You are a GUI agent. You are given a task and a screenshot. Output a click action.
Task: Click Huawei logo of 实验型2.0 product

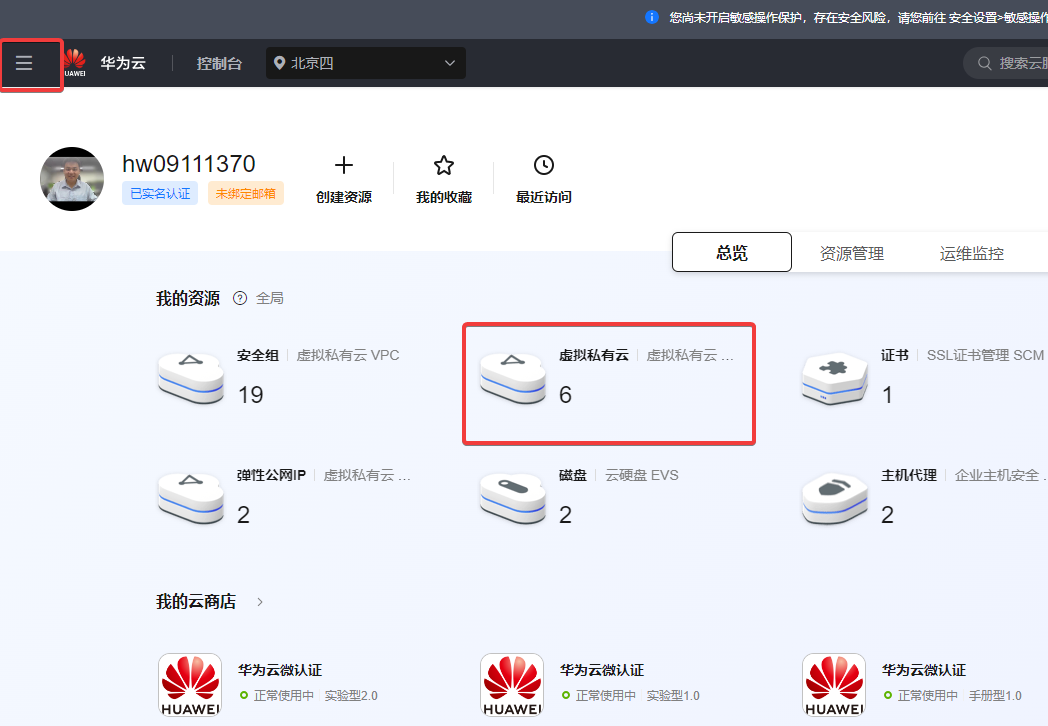click(190, 685)
